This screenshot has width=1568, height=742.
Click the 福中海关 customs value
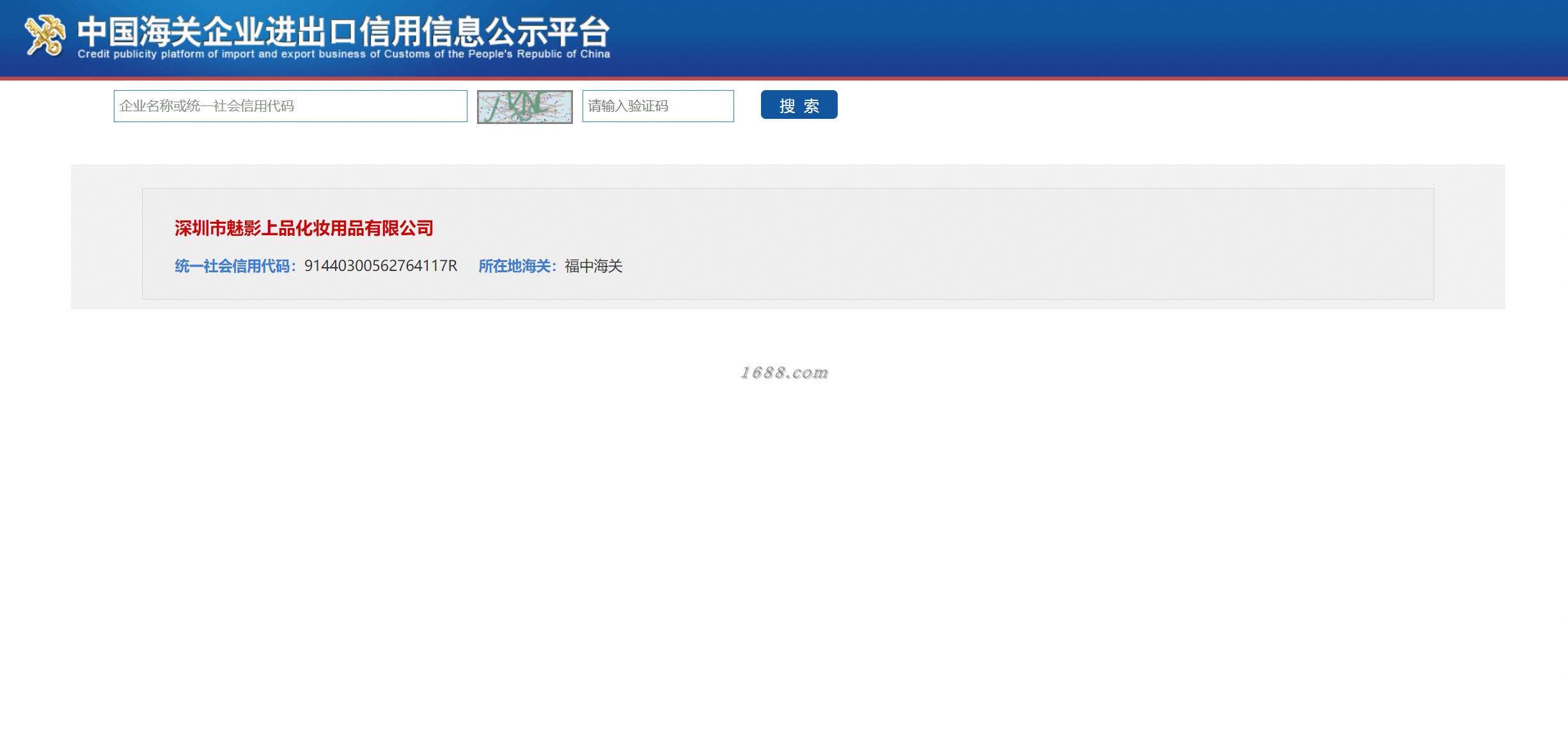tap(593, 266)
